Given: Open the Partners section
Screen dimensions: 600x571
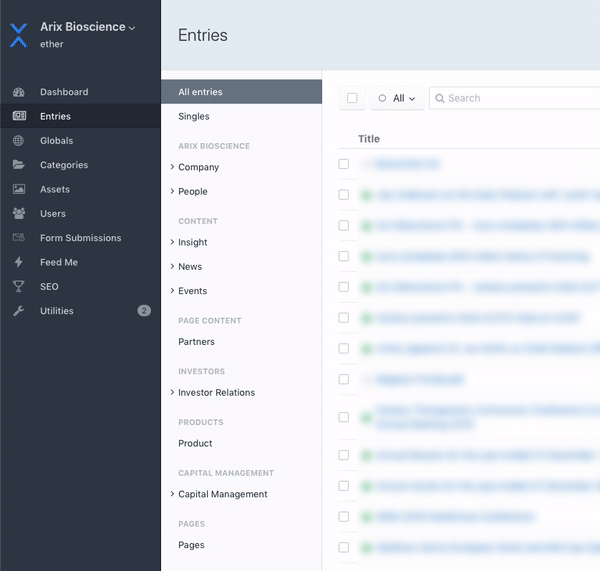Looking at the screenshot, I should pyautogui.click(x=196, y=342).
